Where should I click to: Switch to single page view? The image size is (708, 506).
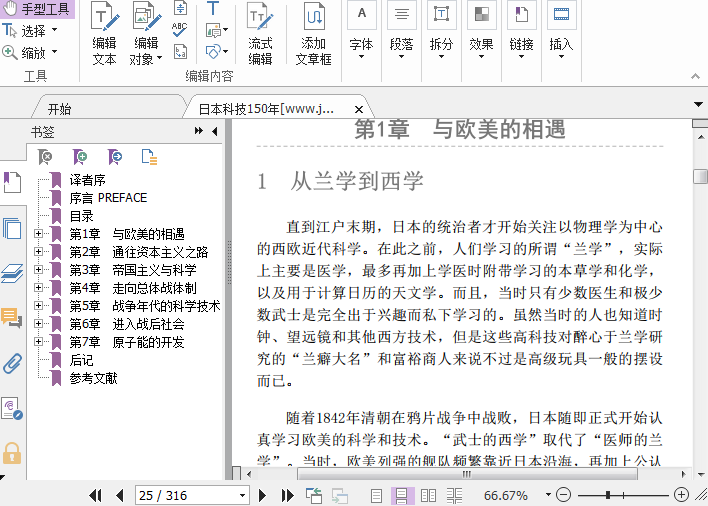tap(376, 496)
